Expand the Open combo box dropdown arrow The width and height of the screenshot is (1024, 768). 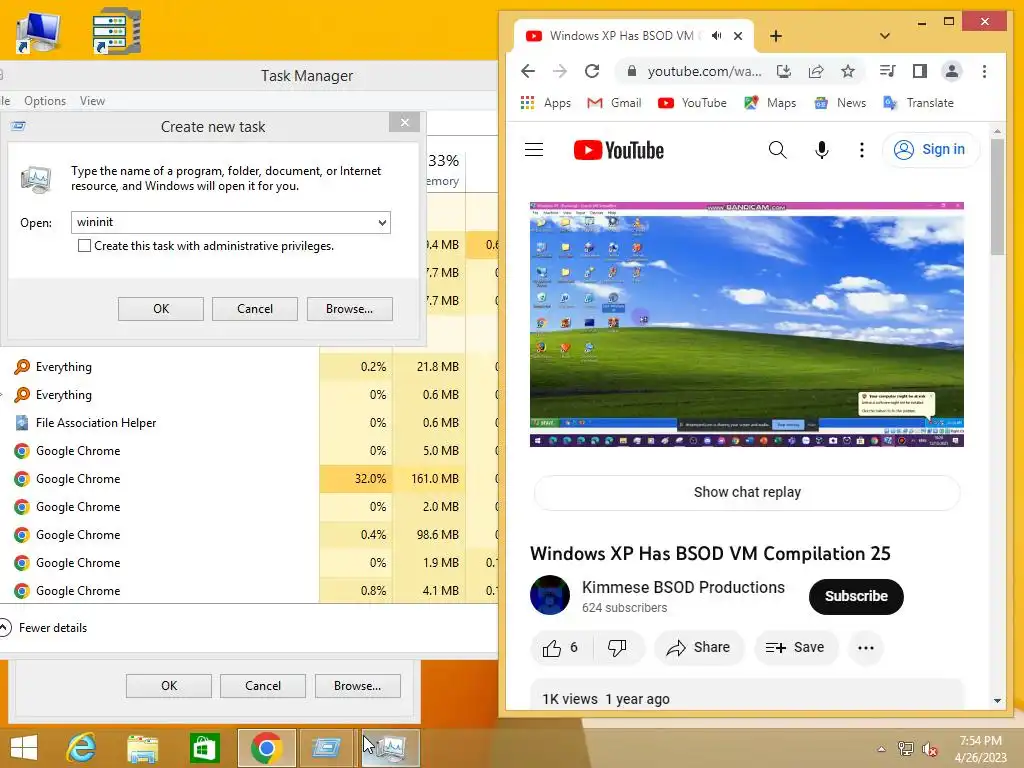(x=382, y=223)
